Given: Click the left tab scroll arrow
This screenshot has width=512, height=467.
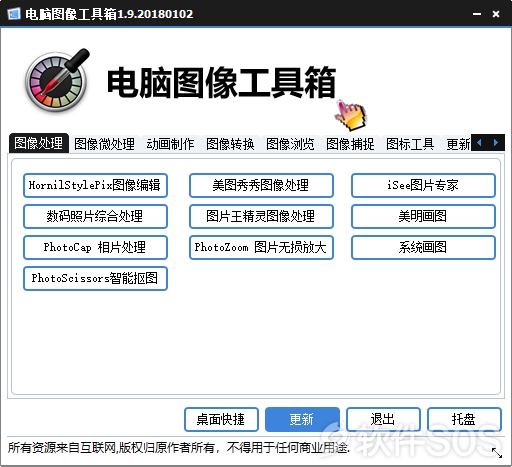Looking at the screenshot, I should coord(480,143).
